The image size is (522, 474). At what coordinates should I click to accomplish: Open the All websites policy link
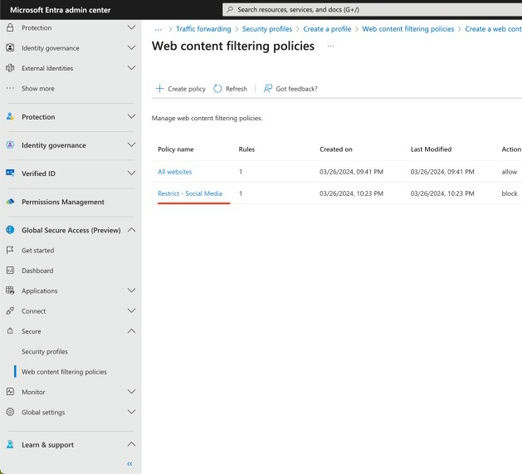(x=175, y=172)
